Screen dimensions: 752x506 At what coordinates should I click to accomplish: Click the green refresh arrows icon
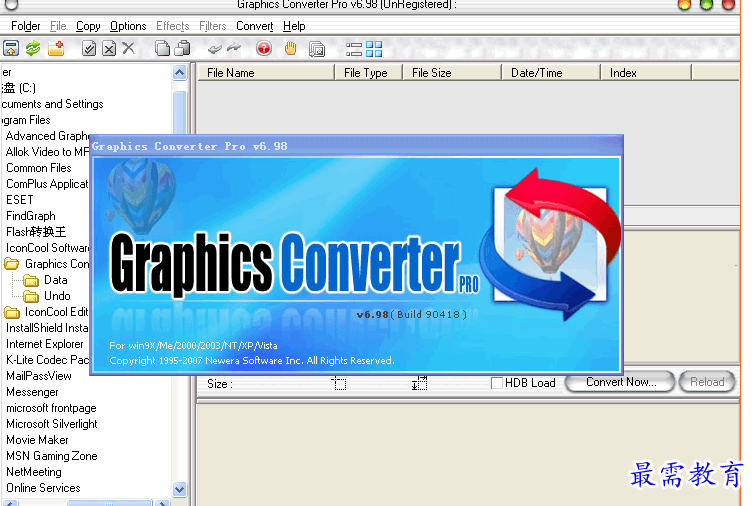point(33,48)
